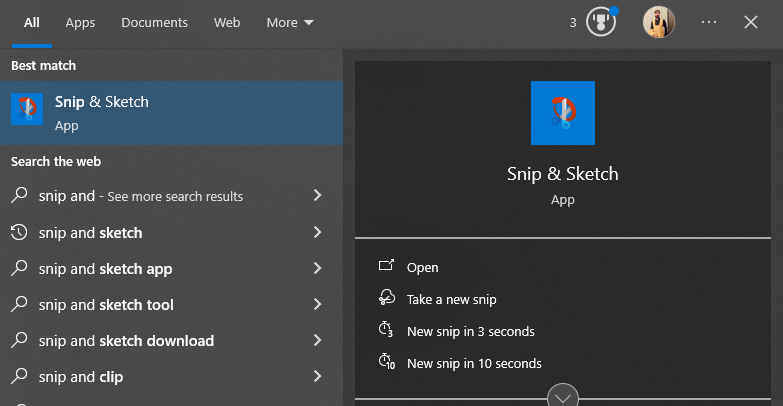Open the three-dots options menu
This screenshot has height=406, width=783.
(709, 22)
